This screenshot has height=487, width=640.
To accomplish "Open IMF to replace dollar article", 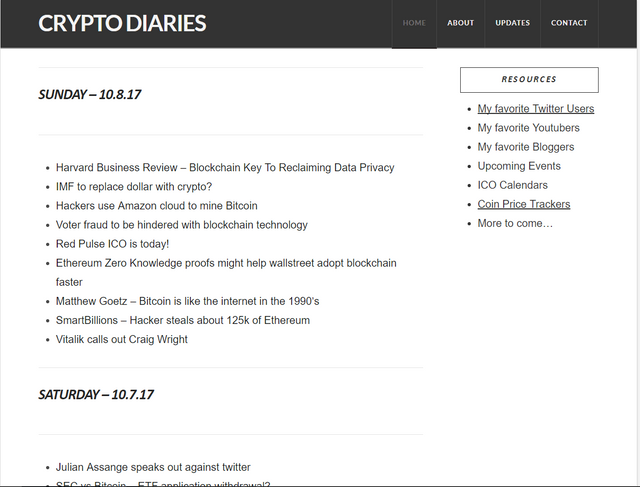I will tap(134, 187).
